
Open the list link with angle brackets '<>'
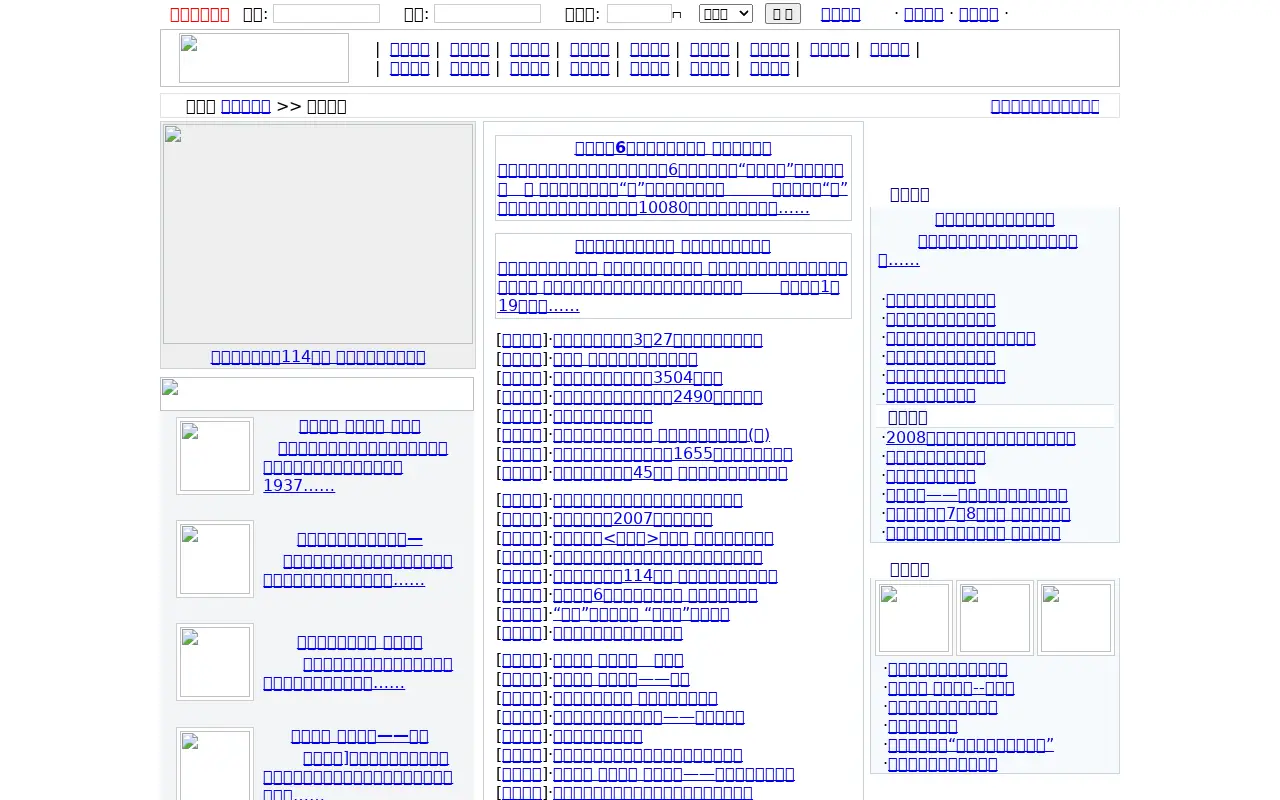(x=663, y=538)
